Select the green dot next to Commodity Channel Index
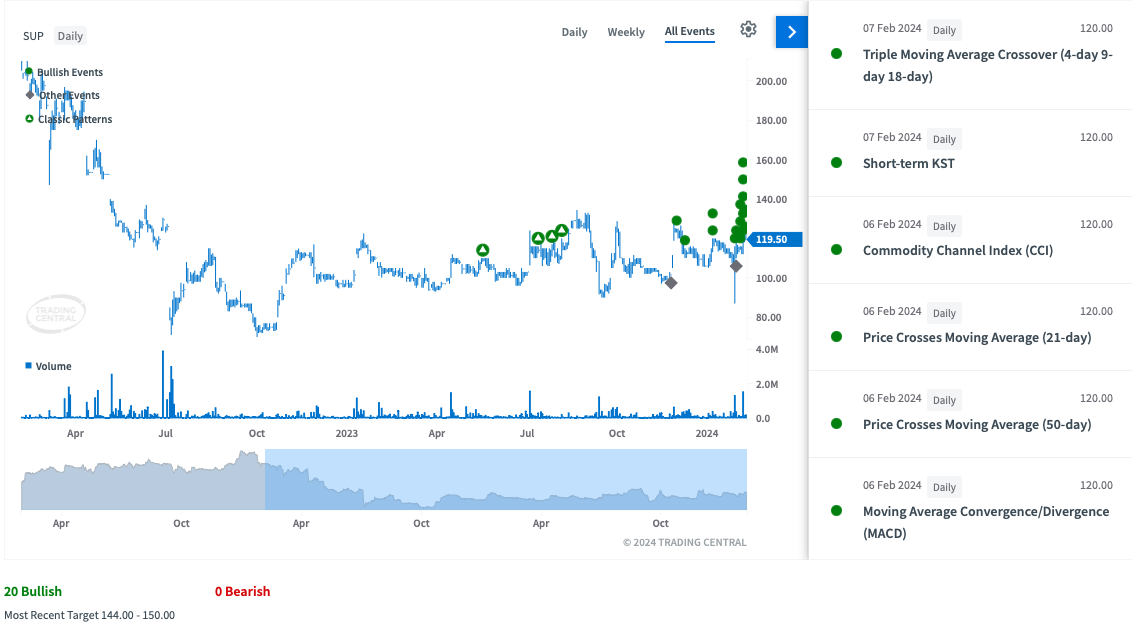1132x627 pixels. tap(837, 250)
